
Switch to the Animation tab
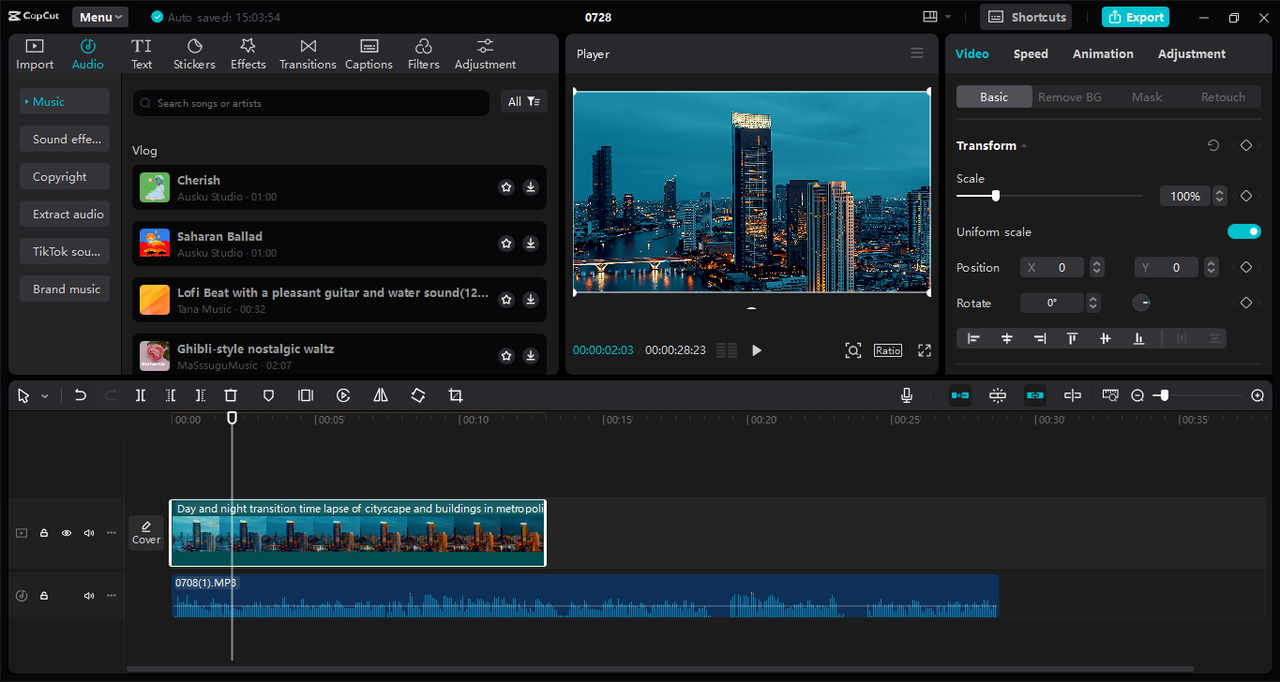(1103, 54)
